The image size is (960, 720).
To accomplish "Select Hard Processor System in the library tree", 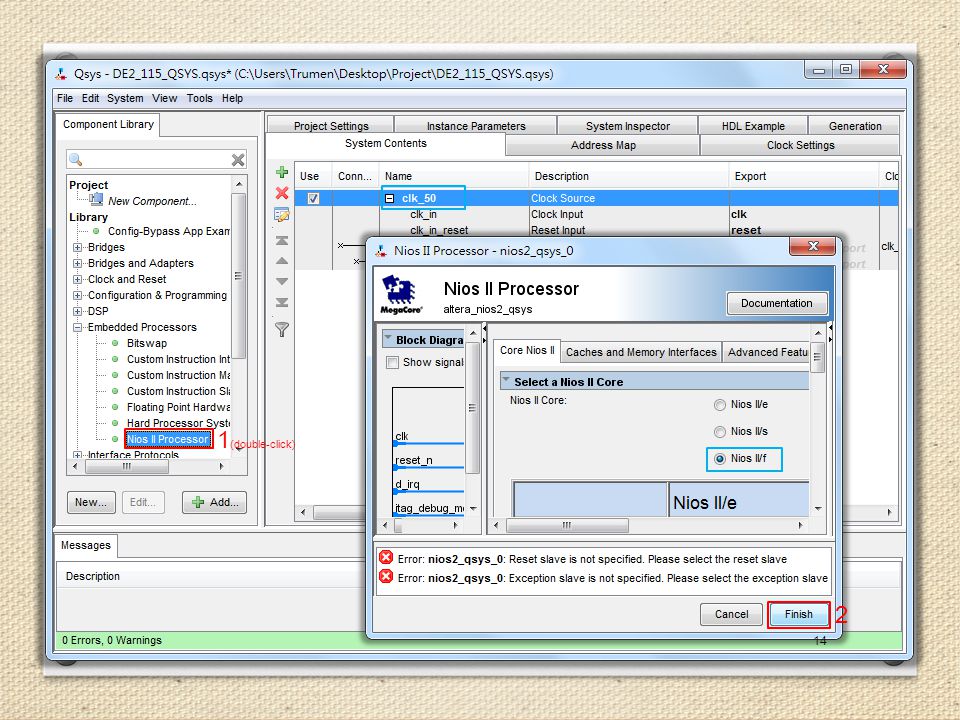I will tap(178, 423).
